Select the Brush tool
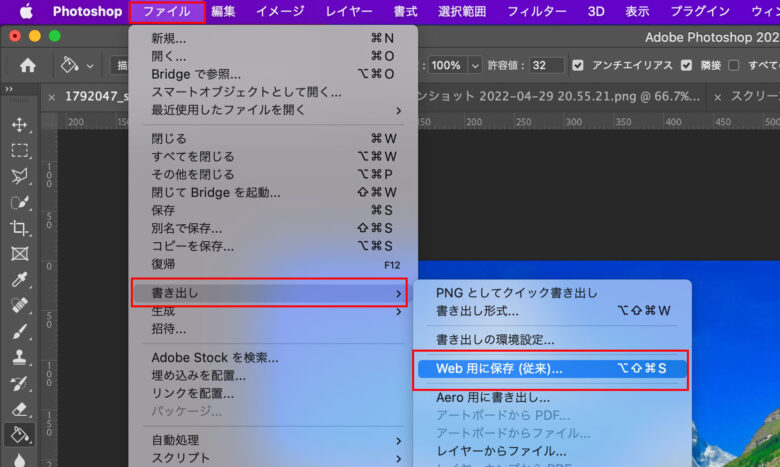Viewport: 780px width, 467px height. [x=19, y=331]
